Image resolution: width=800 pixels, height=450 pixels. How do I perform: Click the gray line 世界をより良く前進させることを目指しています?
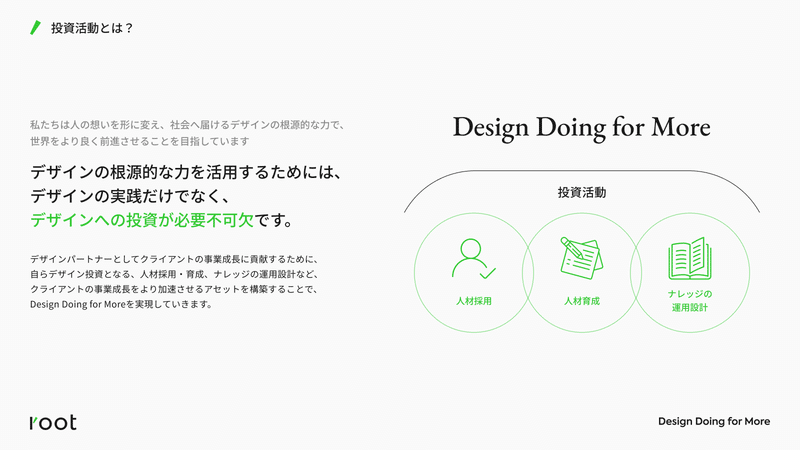[x=139, y=141]
